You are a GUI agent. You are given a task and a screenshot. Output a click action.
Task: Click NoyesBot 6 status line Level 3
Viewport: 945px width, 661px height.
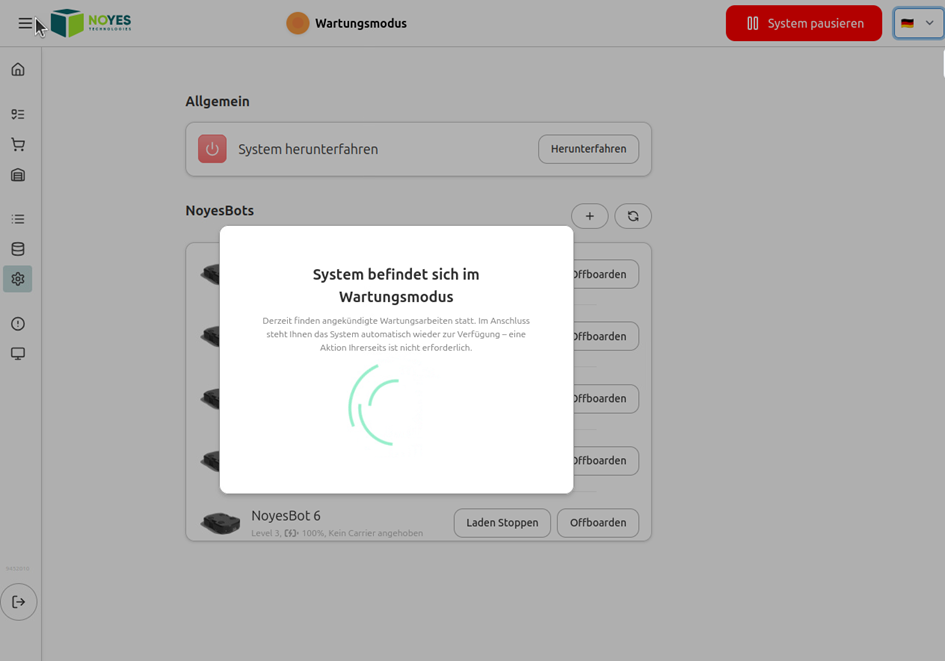[x=337, y=533]
